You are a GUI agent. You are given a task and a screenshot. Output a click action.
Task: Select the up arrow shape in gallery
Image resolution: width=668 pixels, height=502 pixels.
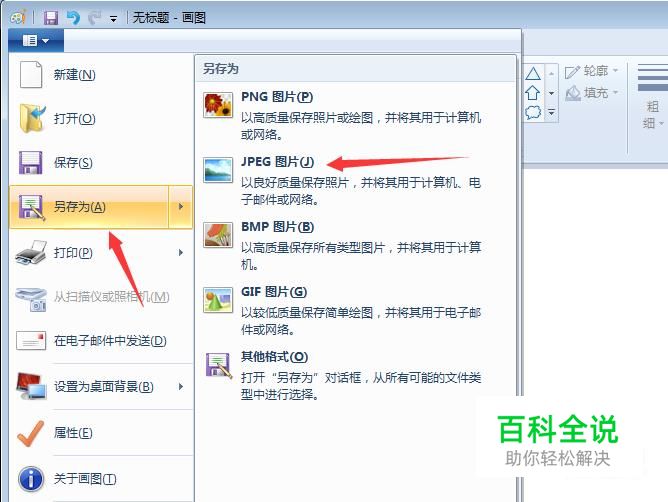(x=533, y=92)
